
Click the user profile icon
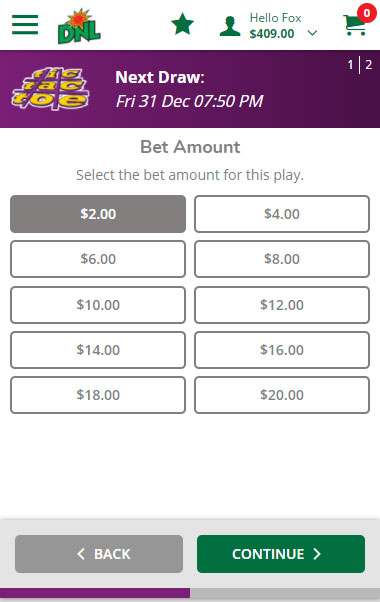[230, 26]
